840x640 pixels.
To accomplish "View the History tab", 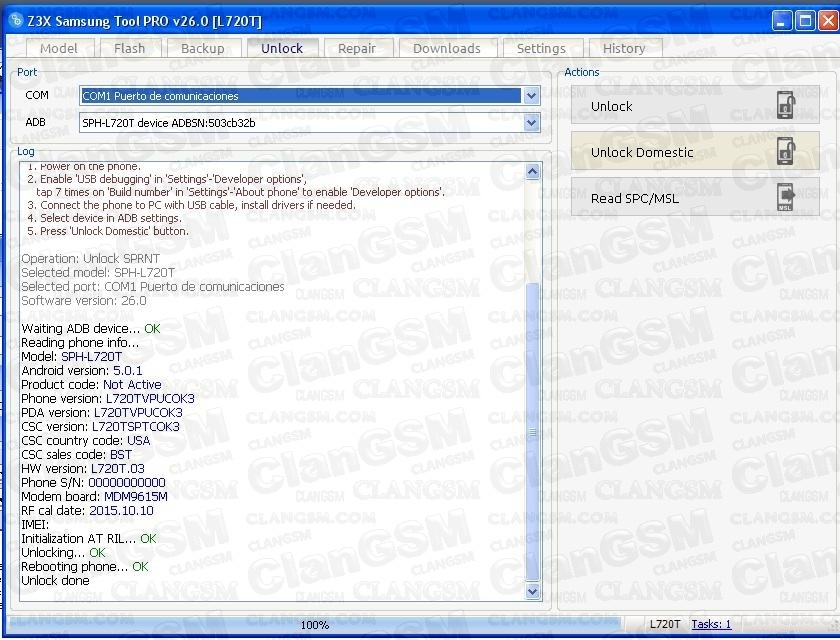I will click(x=625, y=48).
